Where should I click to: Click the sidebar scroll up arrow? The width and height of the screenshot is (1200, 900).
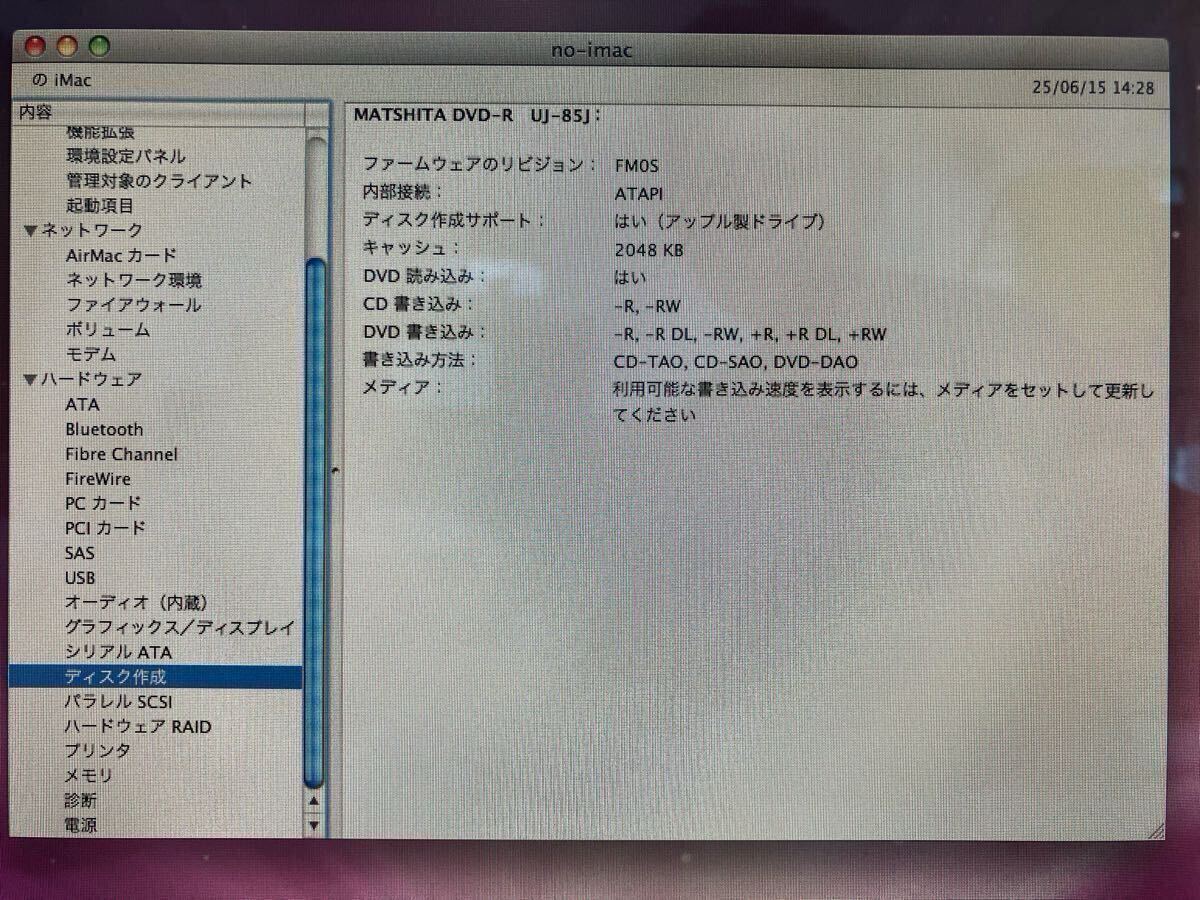click(314, 801)
